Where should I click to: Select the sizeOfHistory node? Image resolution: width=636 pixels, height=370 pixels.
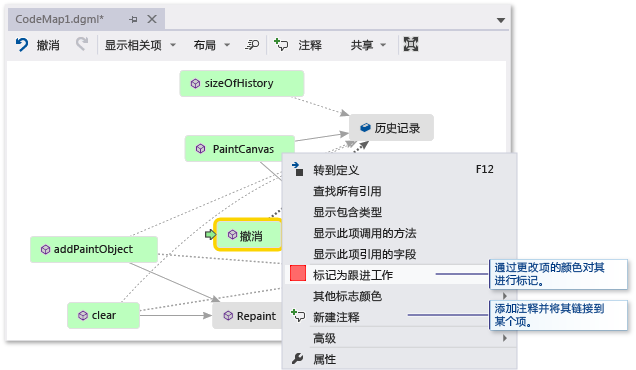[242, 83]
